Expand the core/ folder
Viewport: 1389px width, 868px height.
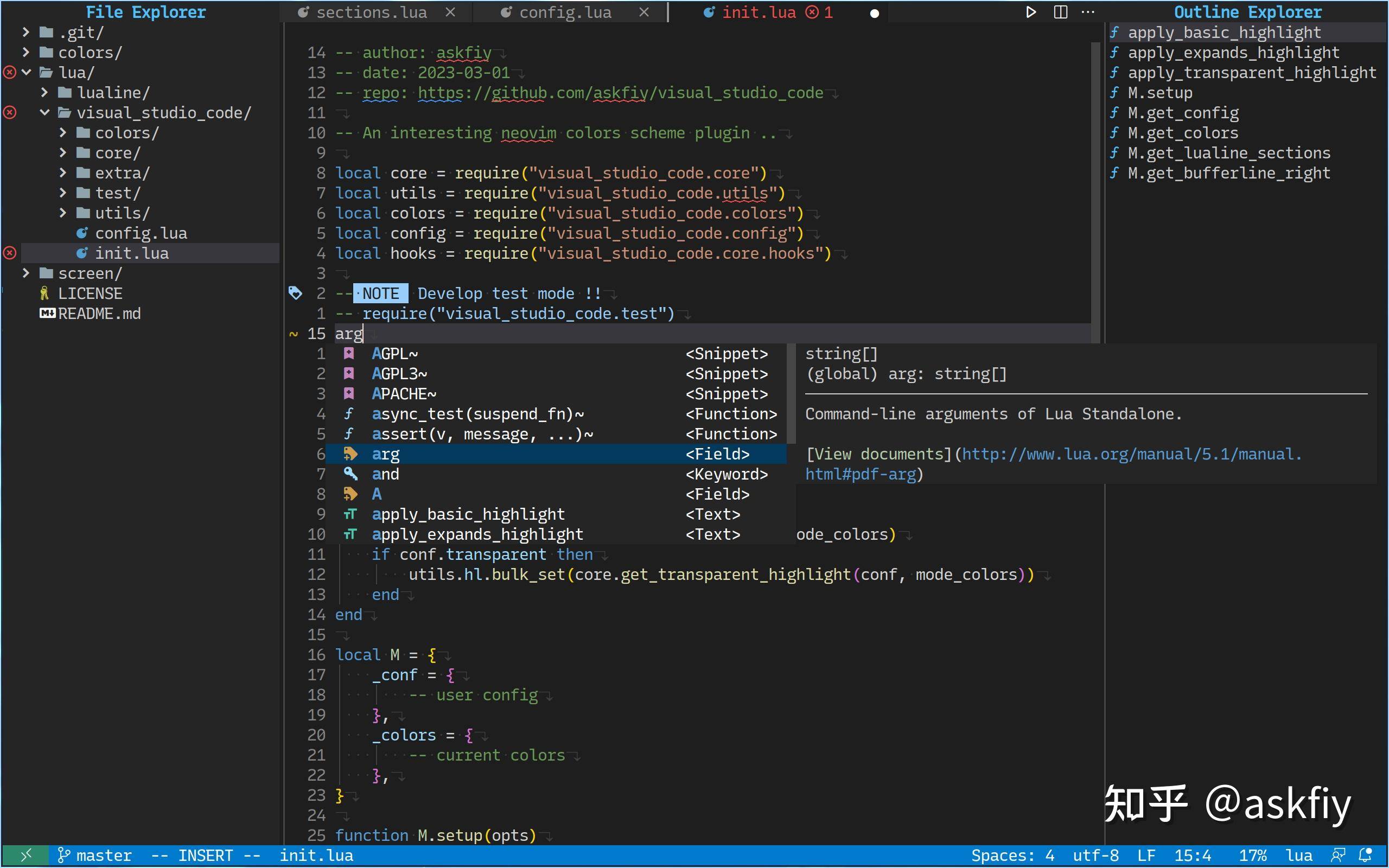tap(62, 152)
